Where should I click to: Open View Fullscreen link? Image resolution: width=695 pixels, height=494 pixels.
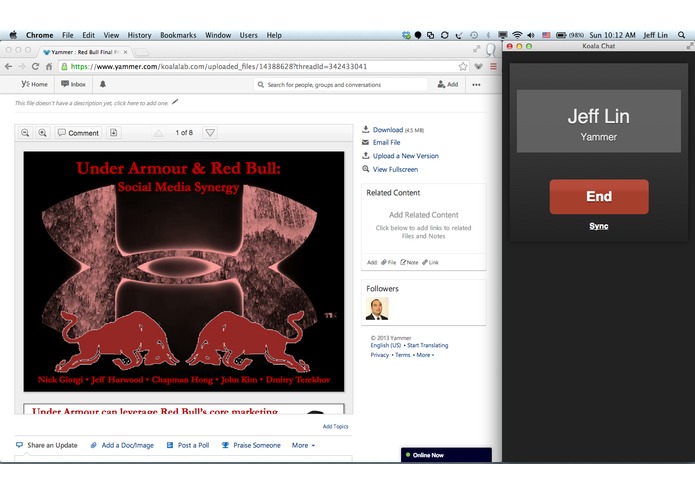(x=395, y=169)
